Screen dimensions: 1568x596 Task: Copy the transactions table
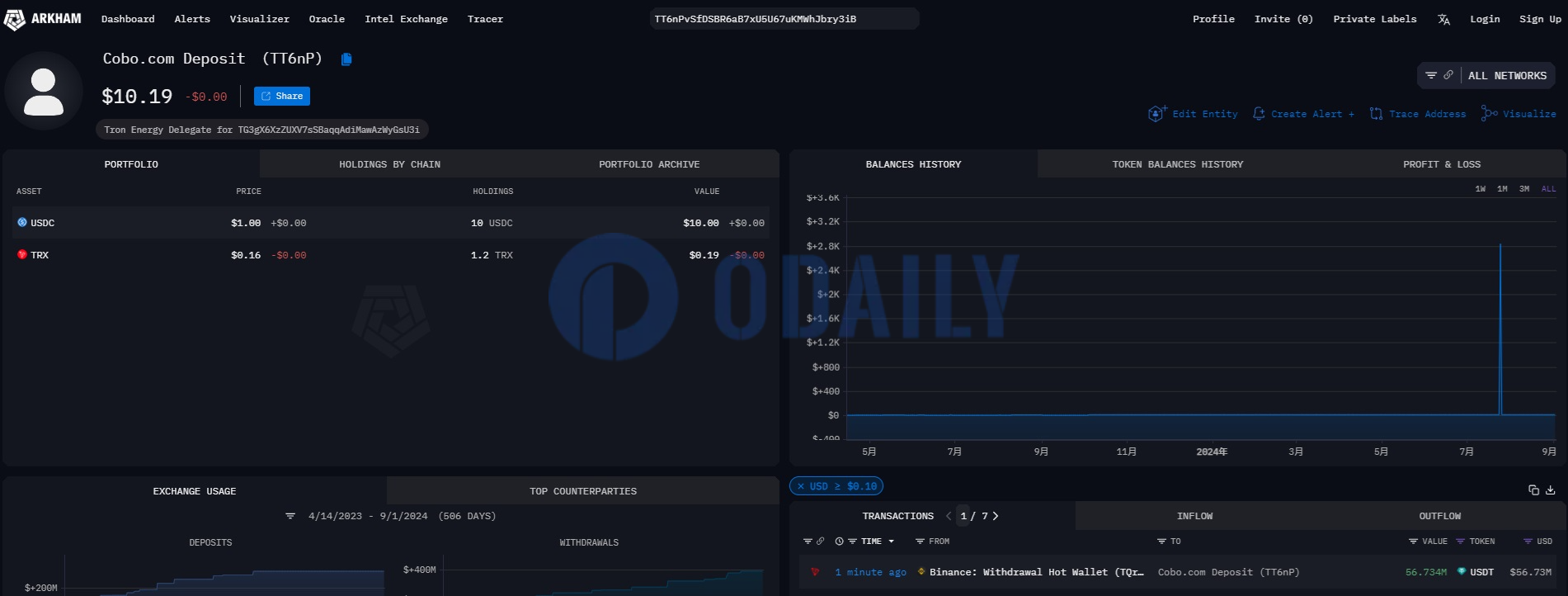coord(1533,490)
